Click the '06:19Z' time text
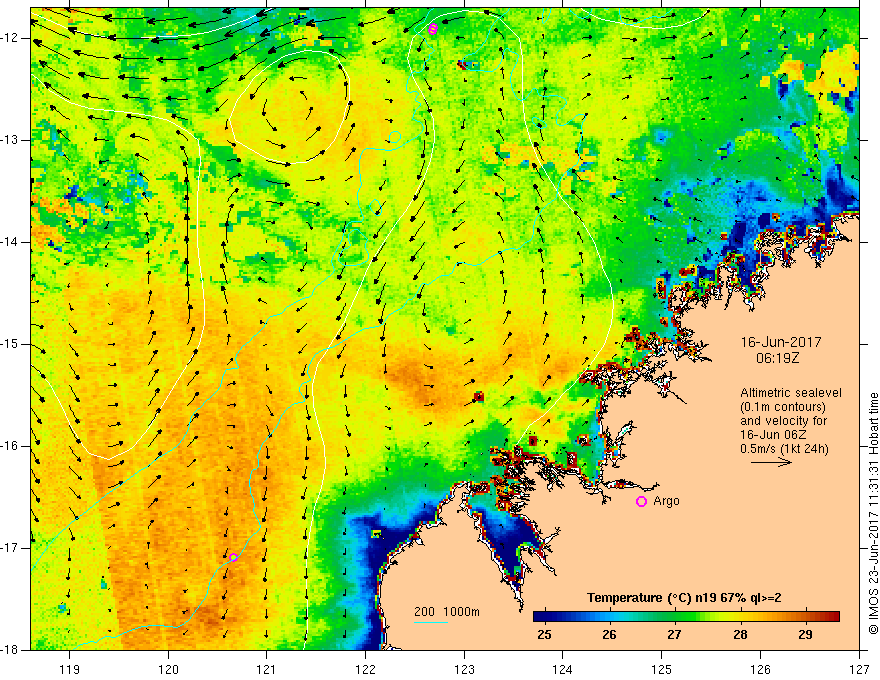The height and width of the screenshot is (680, 880). tap(777, 358)
